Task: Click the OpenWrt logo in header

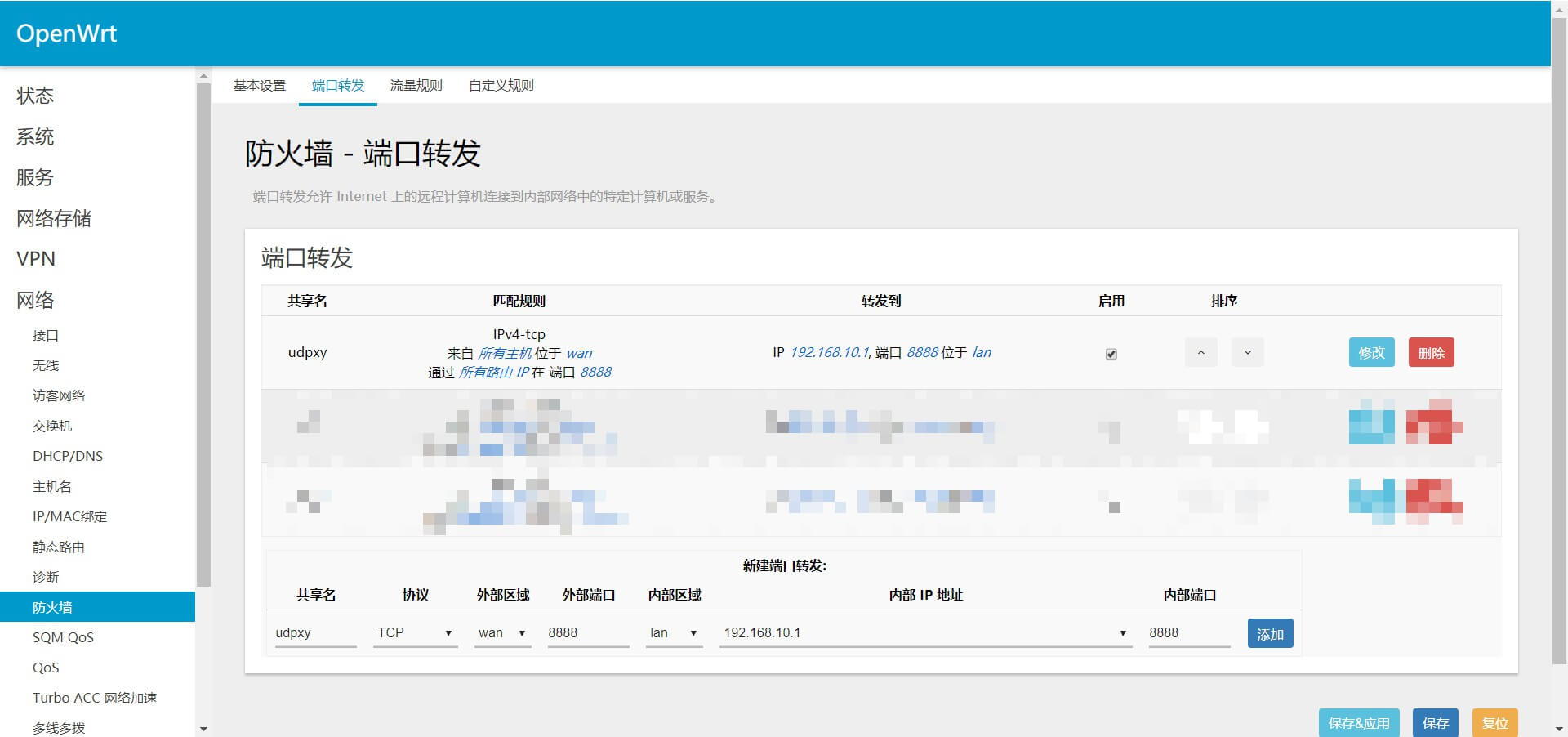Action: click(x=67, y=33)
